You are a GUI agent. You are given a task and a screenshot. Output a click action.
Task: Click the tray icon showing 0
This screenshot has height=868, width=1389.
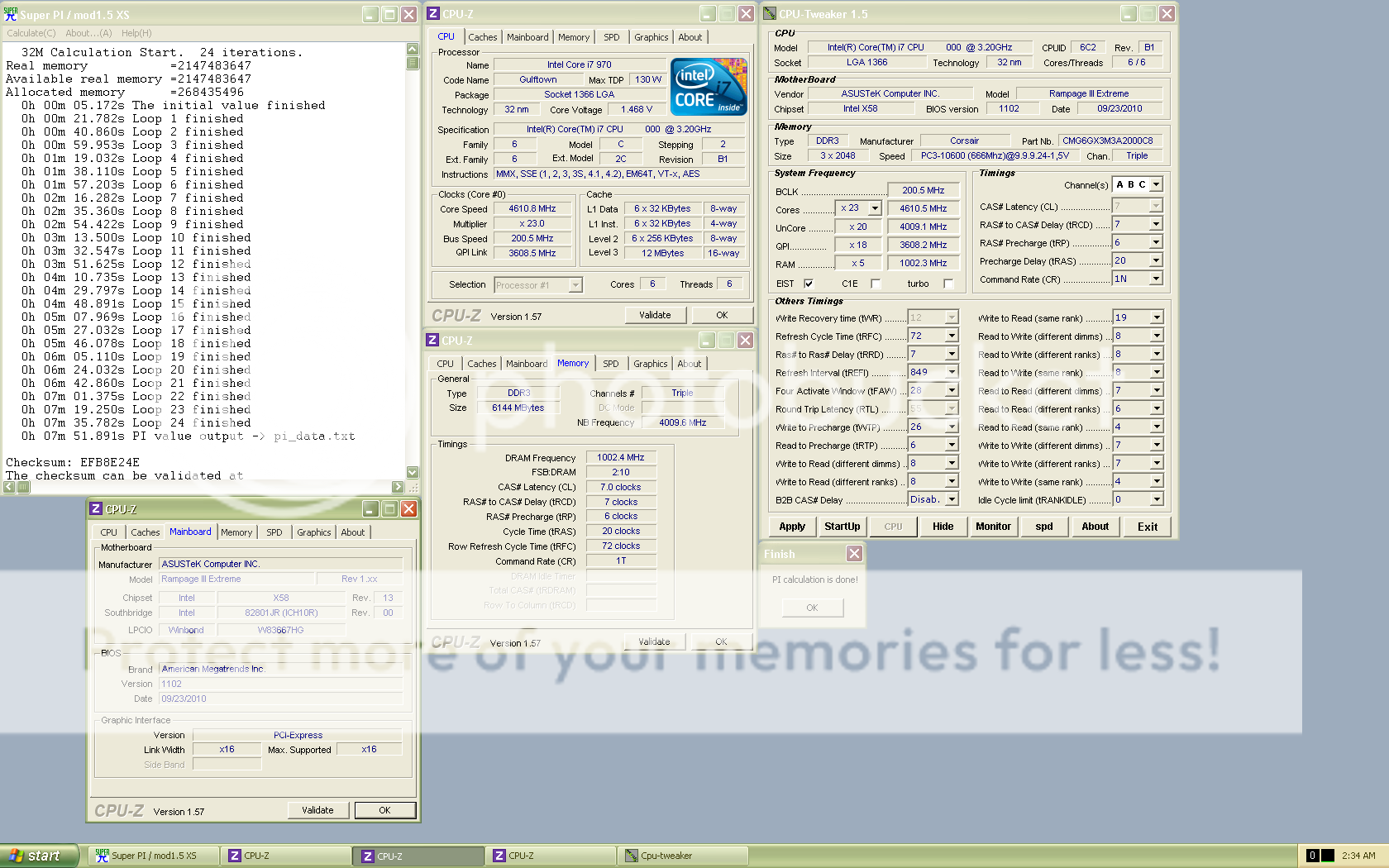[x=1312, y=856]
